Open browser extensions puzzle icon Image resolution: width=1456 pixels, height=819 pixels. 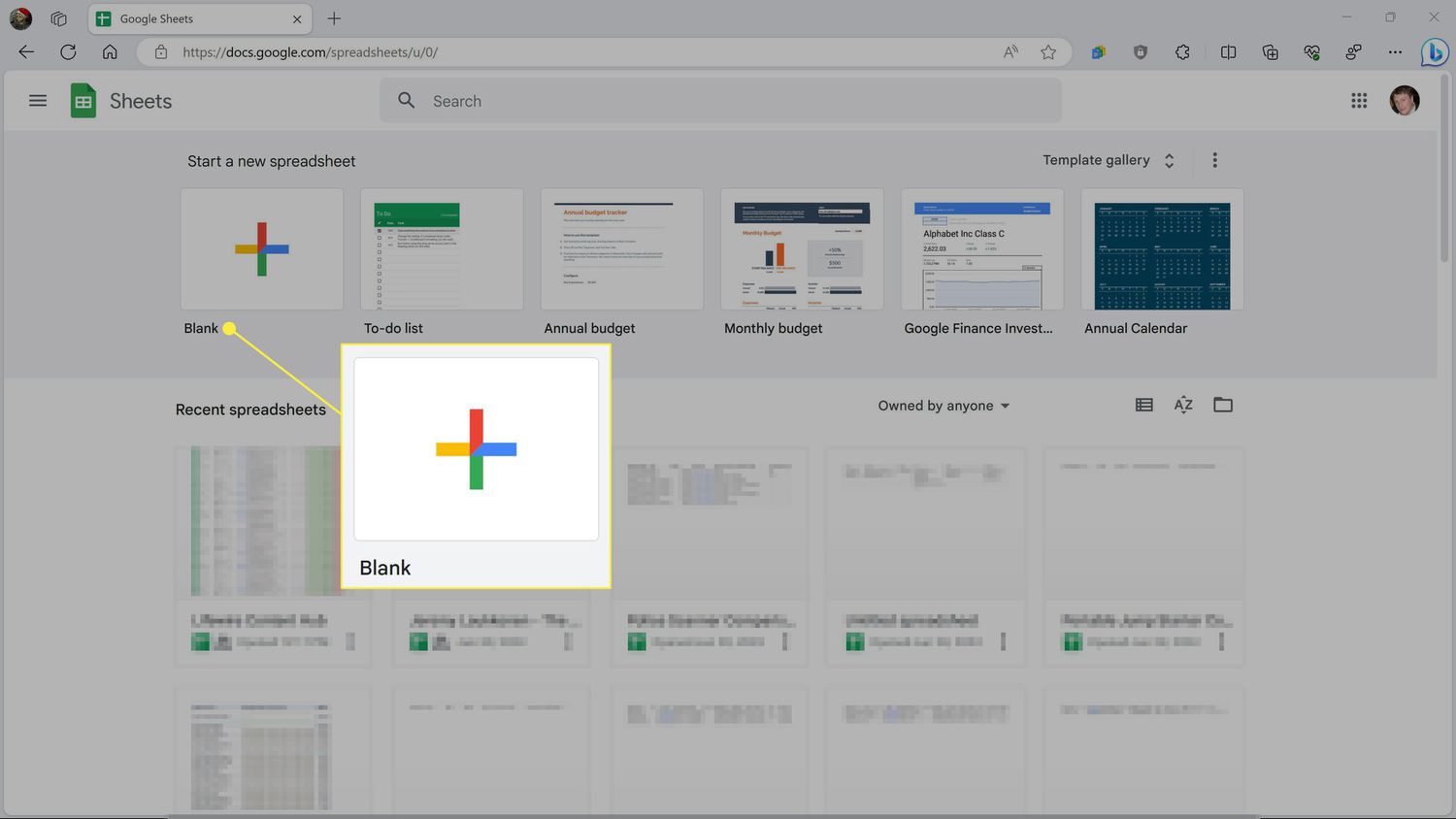[x=1182, y=52]
